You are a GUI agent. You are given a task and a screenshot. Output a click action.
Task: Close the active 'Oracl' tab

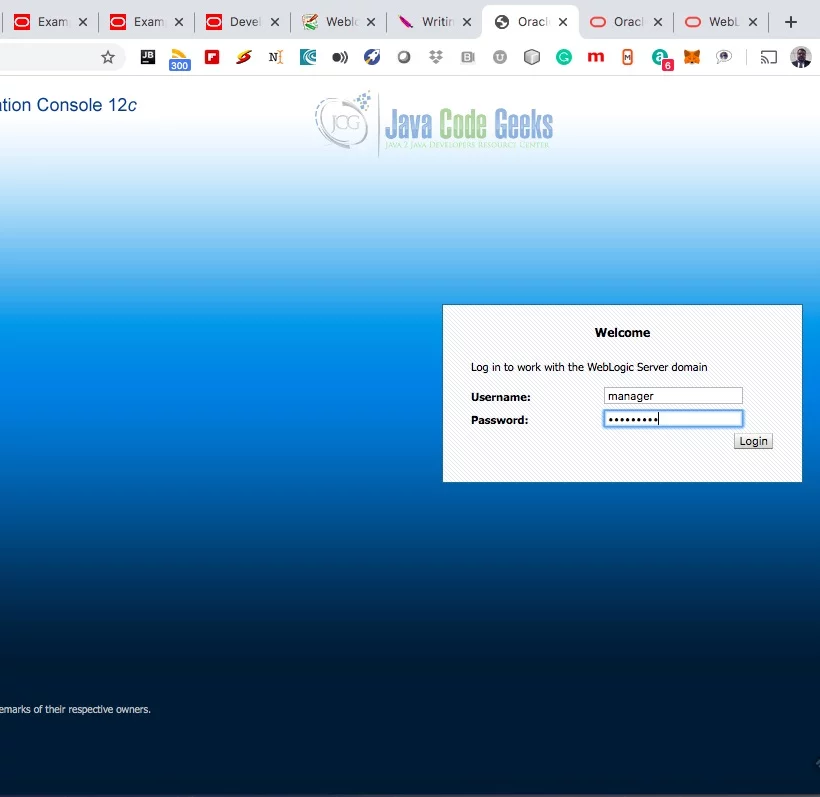[x=563, y=22]
